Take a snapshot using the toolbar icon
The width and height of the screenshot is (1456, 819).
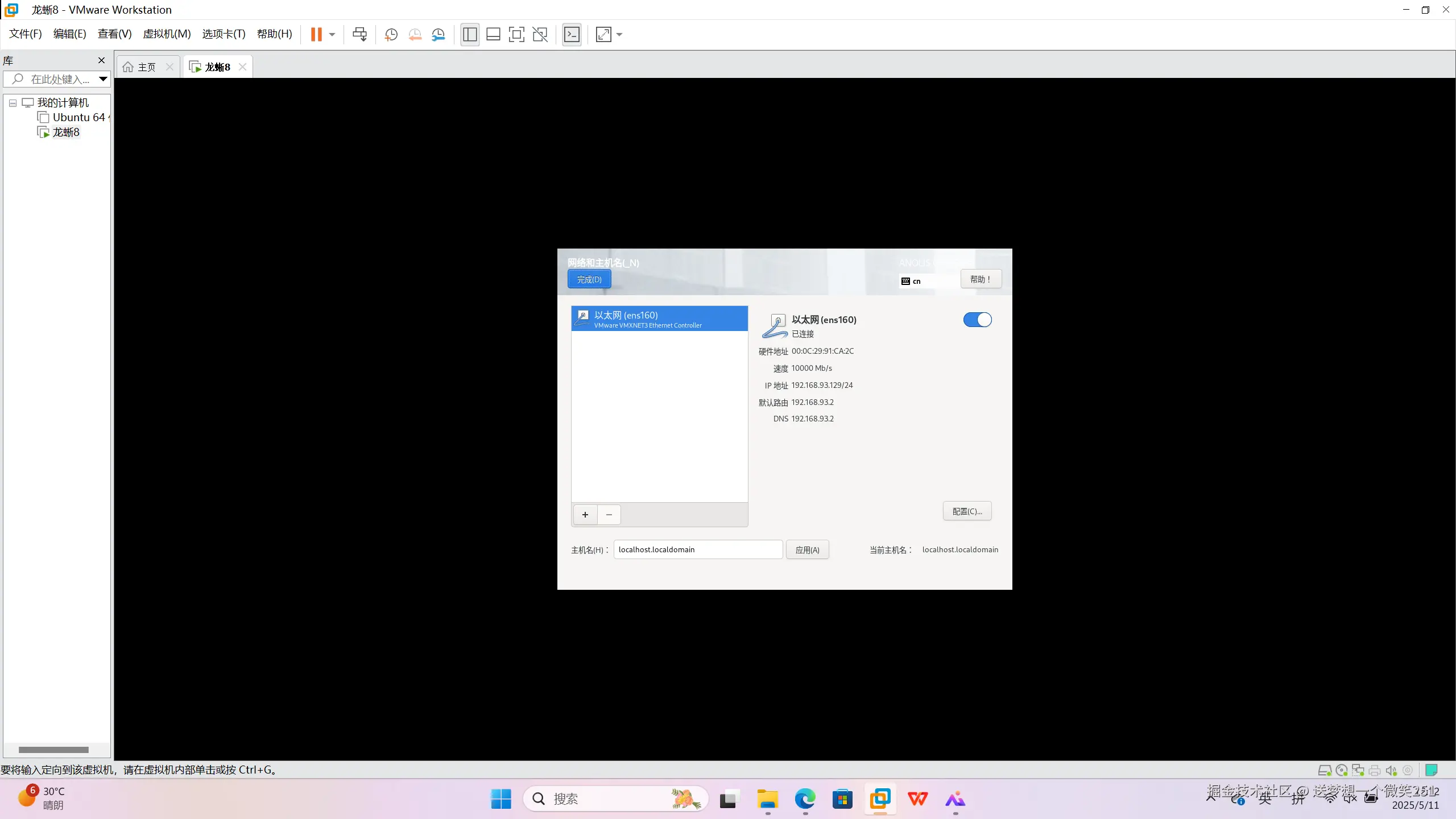pyautogui.click(x=391, y=35)
